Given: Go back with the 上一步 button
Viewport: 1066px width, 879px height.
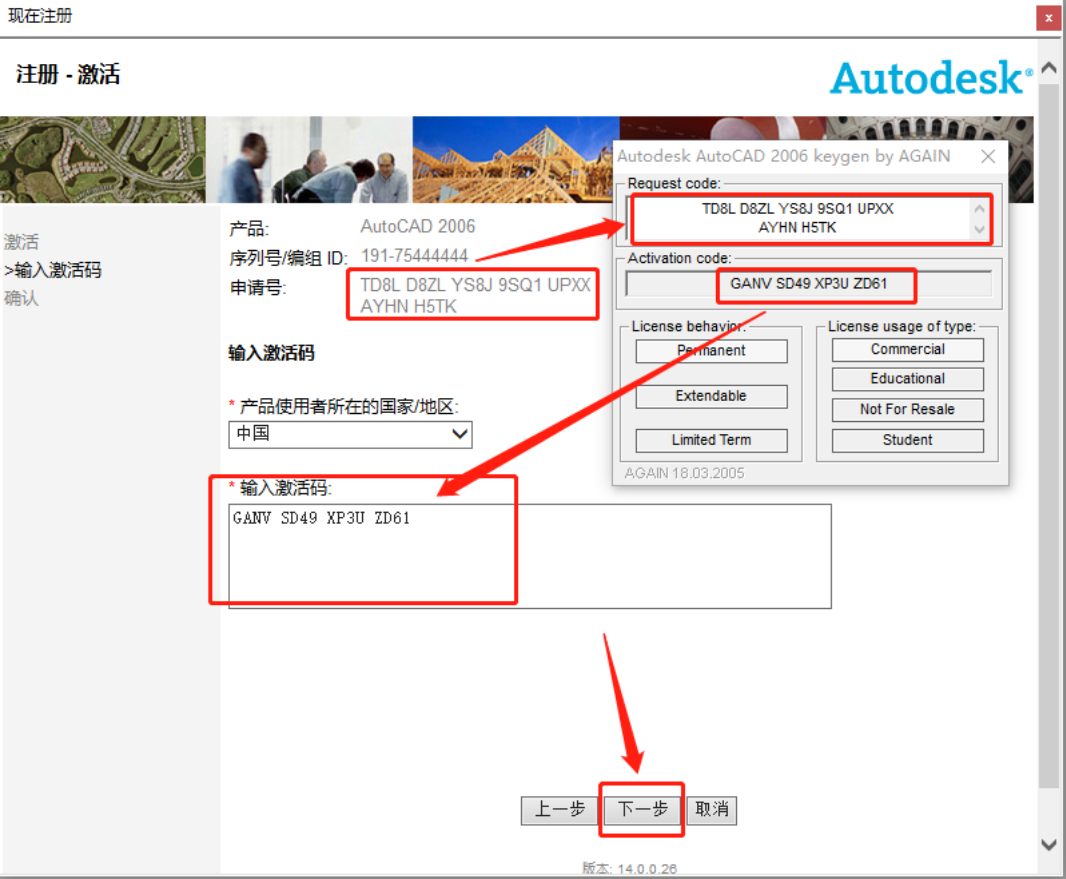Looking at the screenshot, I should (559, 809).
